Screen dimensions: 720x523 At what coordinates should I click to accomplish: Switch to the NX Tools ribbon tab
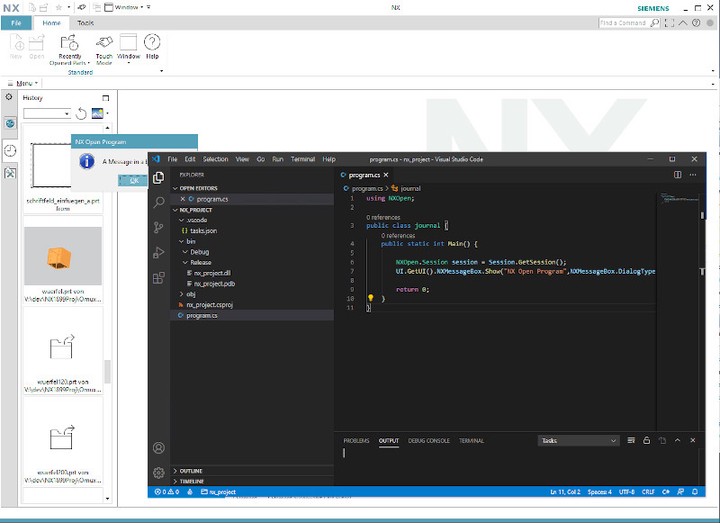click(x=86, y=22)
